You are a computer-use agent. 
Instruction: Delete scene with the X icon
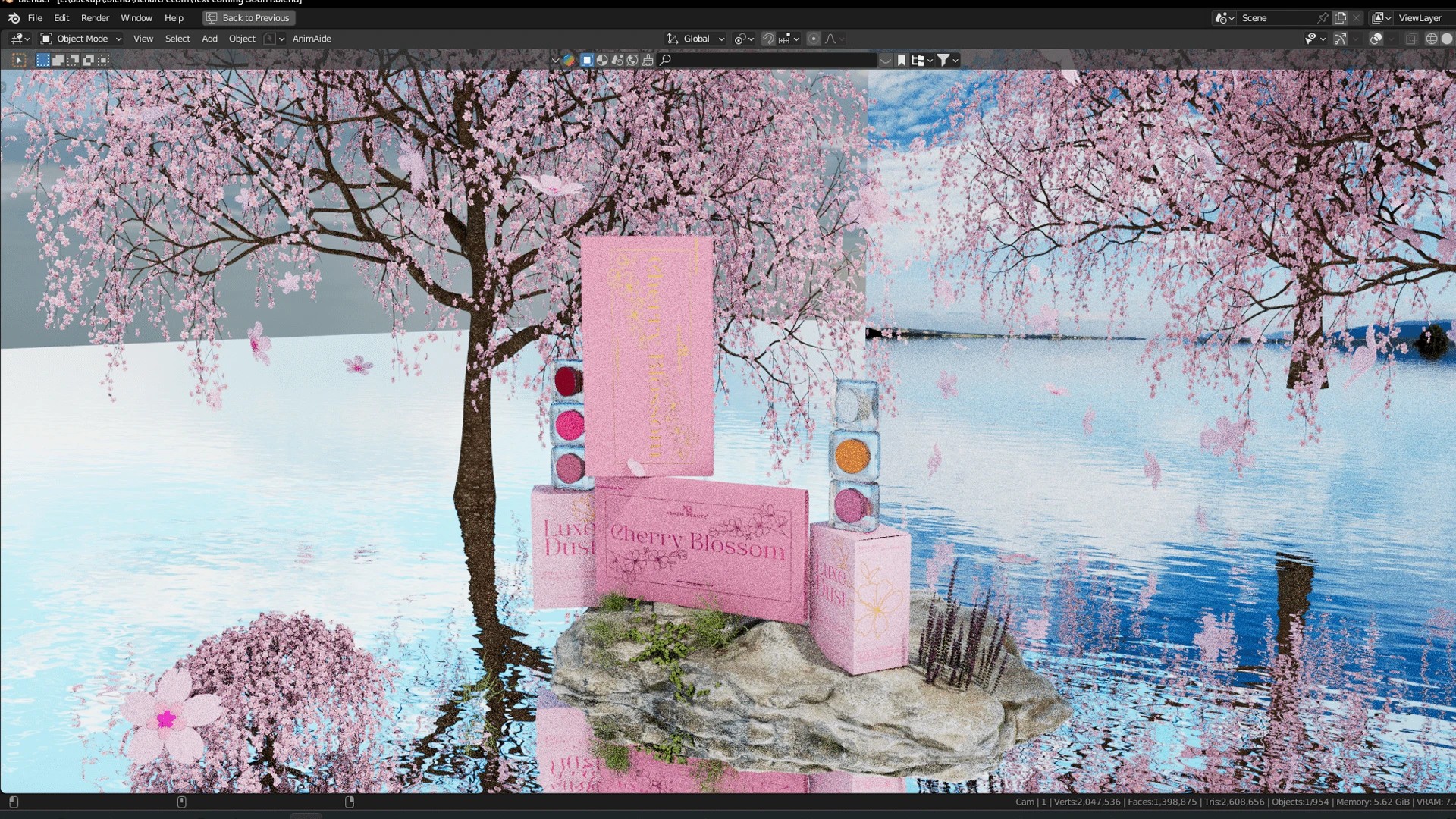click(1357, 17)
